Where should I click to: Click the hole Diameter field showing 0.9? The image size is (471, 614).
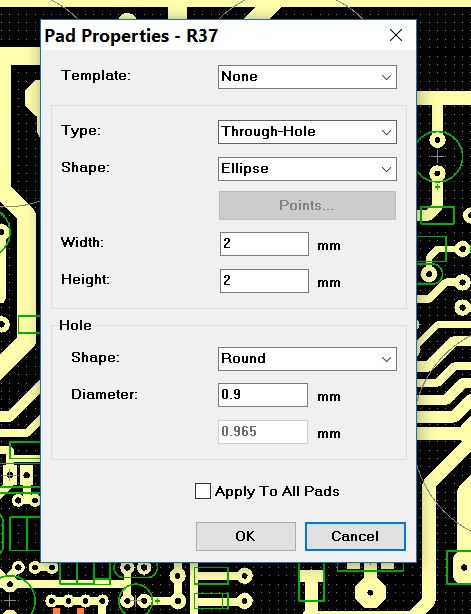point(263,395)
